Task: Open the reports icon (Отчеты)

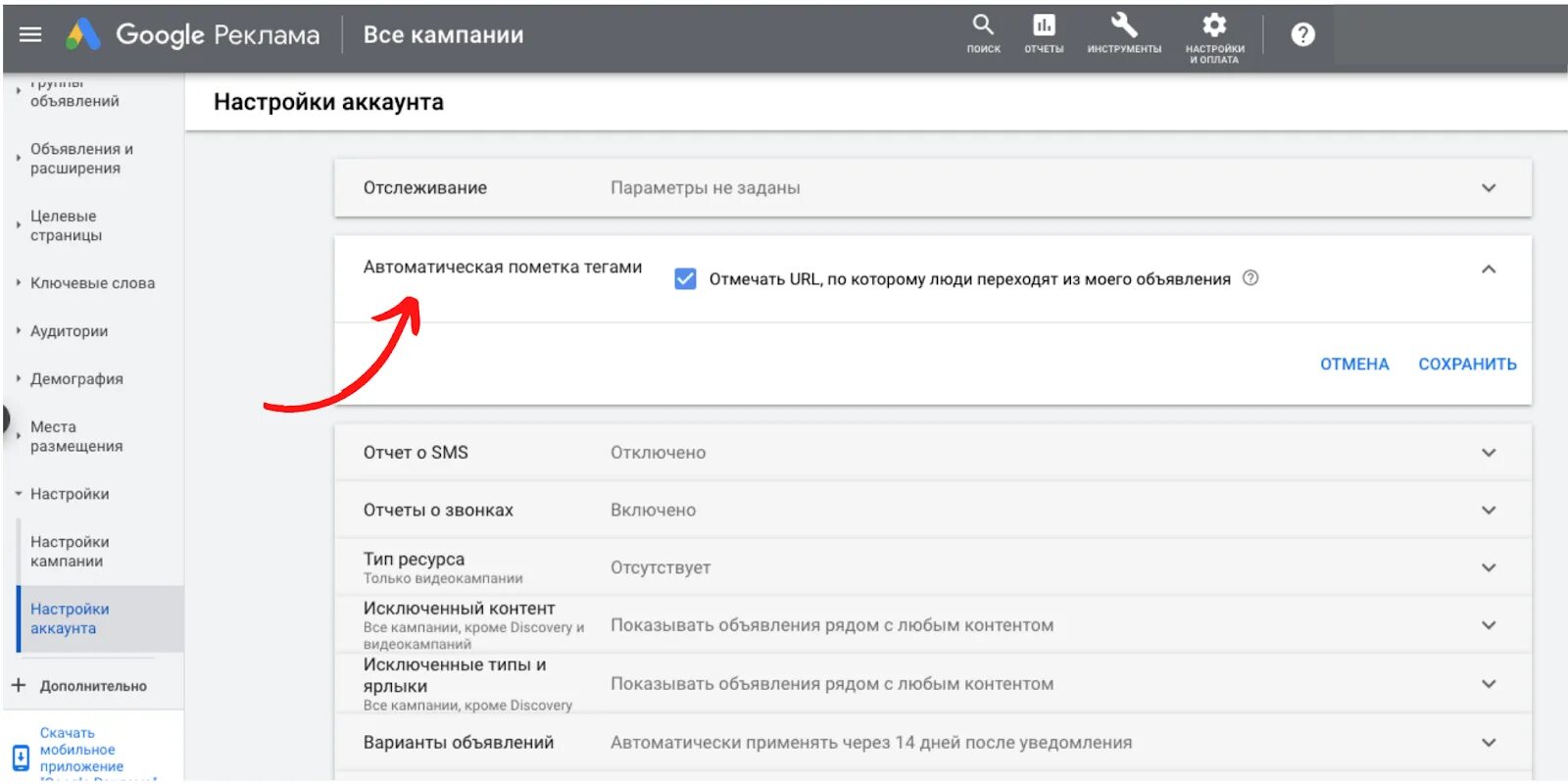Action: click(x=1044, y=33)
